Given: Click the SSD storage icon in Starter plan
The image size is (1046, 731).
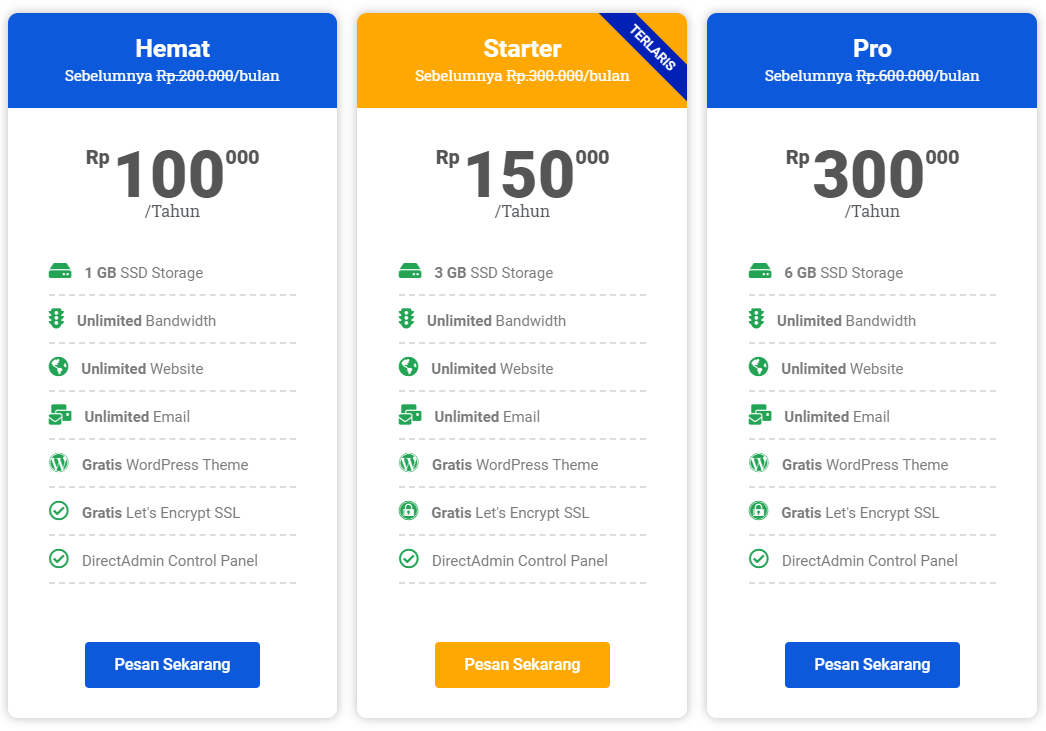Looking at the screenshot, I should [410, 271].
